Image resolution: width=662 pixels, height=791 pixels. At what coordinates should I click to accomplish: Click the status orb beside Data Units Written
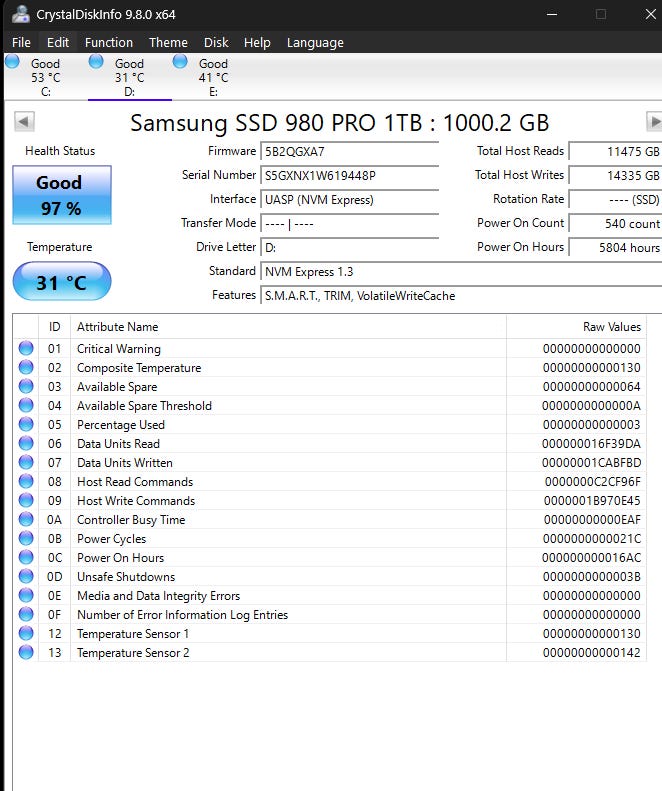click(x=26, y=462)
